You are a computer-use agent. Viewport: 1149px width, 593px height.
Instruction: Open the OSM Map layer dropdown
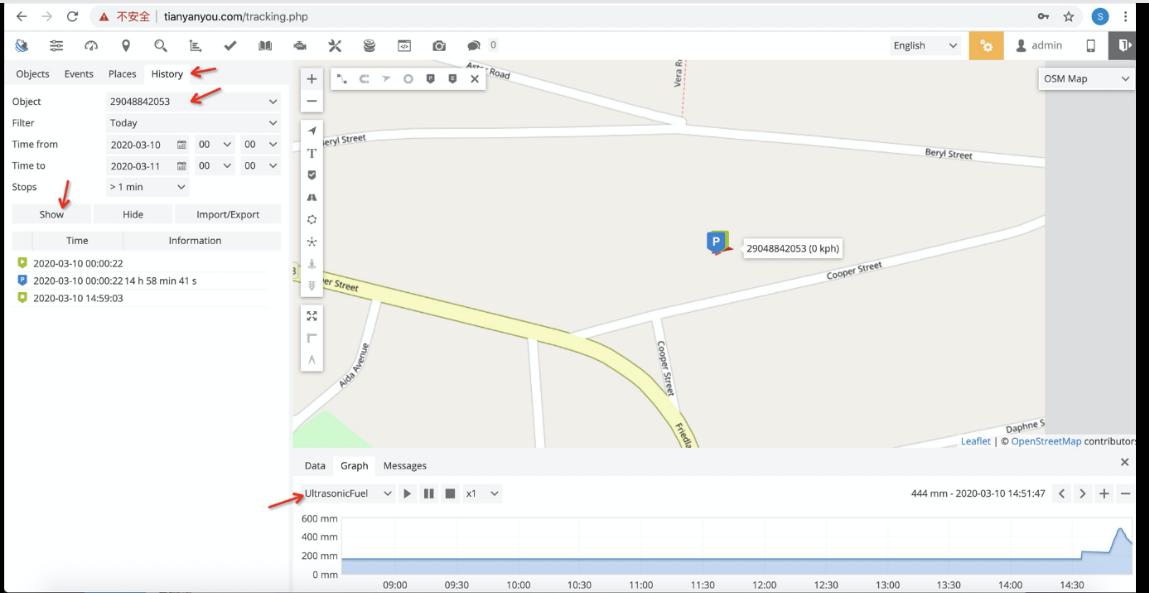(1086, 79)
